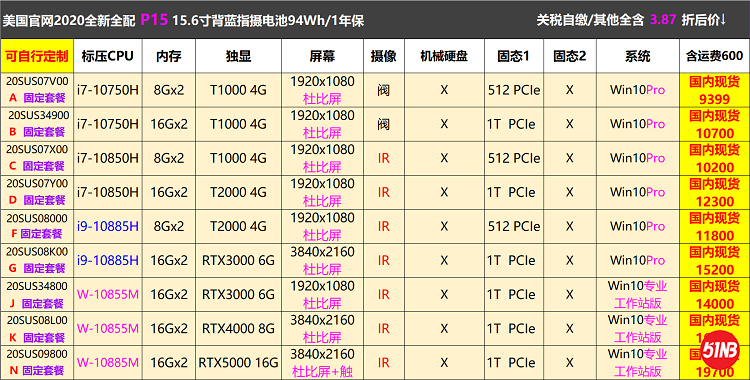Click Win10Pro in package B row
The width and height of the screenshot is (750, 380).
click(x=638, y=124)
